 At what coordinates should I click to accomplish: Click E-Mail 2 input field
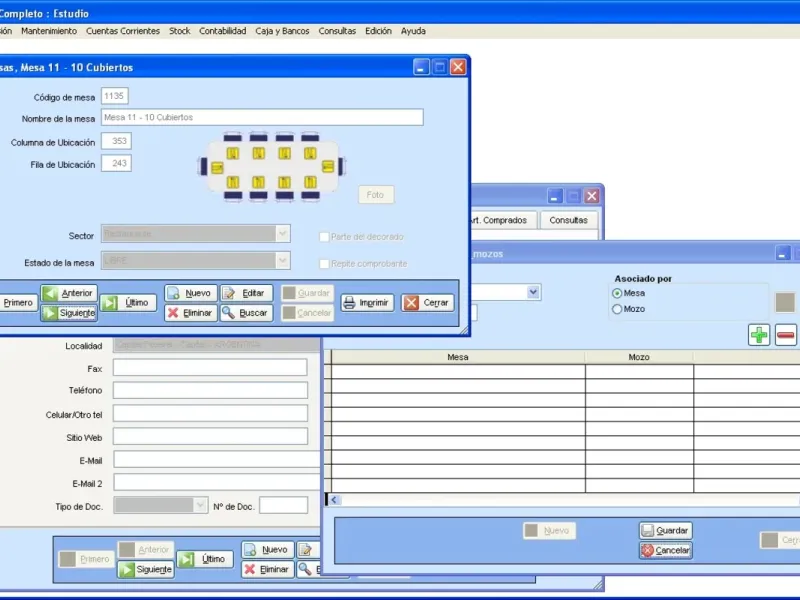tap(217, 482)
